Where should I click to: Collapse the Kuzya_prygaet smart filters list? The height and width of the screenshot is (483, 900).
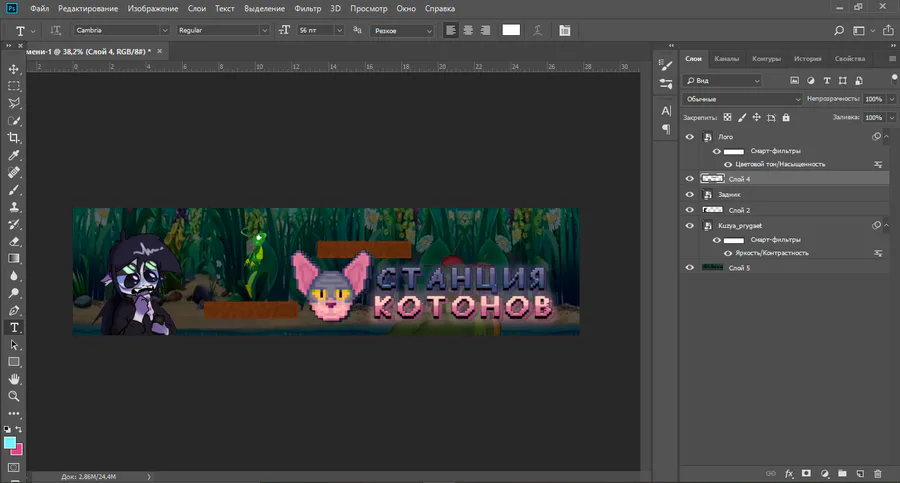click(886, 226)
